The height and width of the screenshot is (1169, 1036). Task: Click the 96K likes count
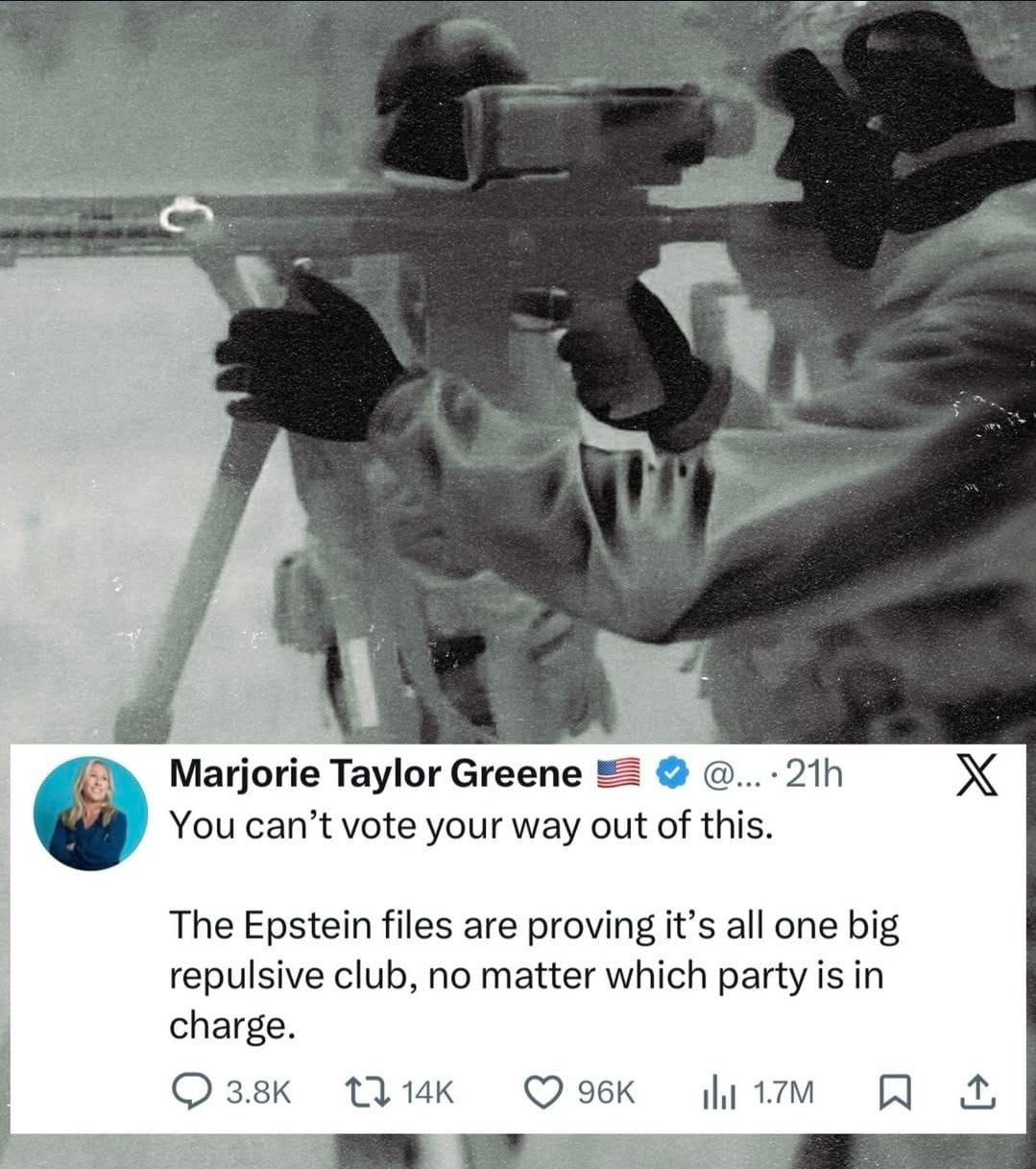[607, 1093]
